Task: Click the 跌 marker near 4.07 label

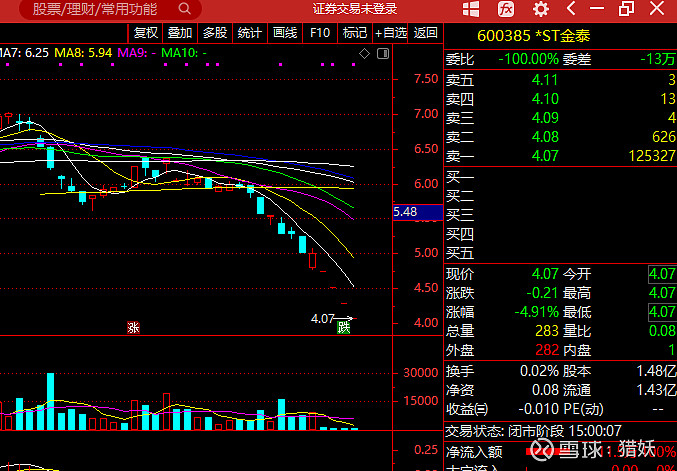Action: (x=345, y=326)
